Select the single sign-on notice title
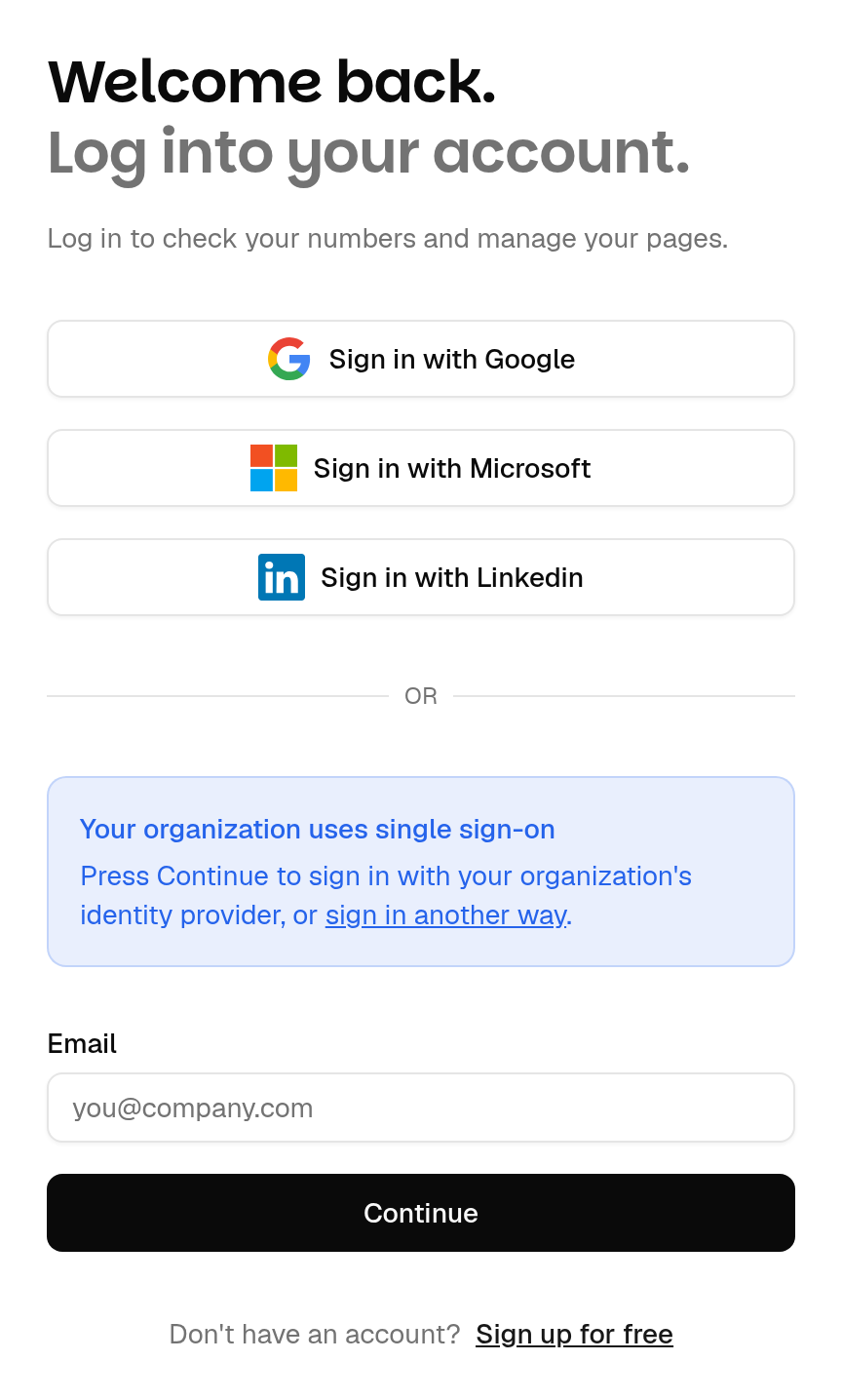 pyautogui.click(x=318, y=829)
